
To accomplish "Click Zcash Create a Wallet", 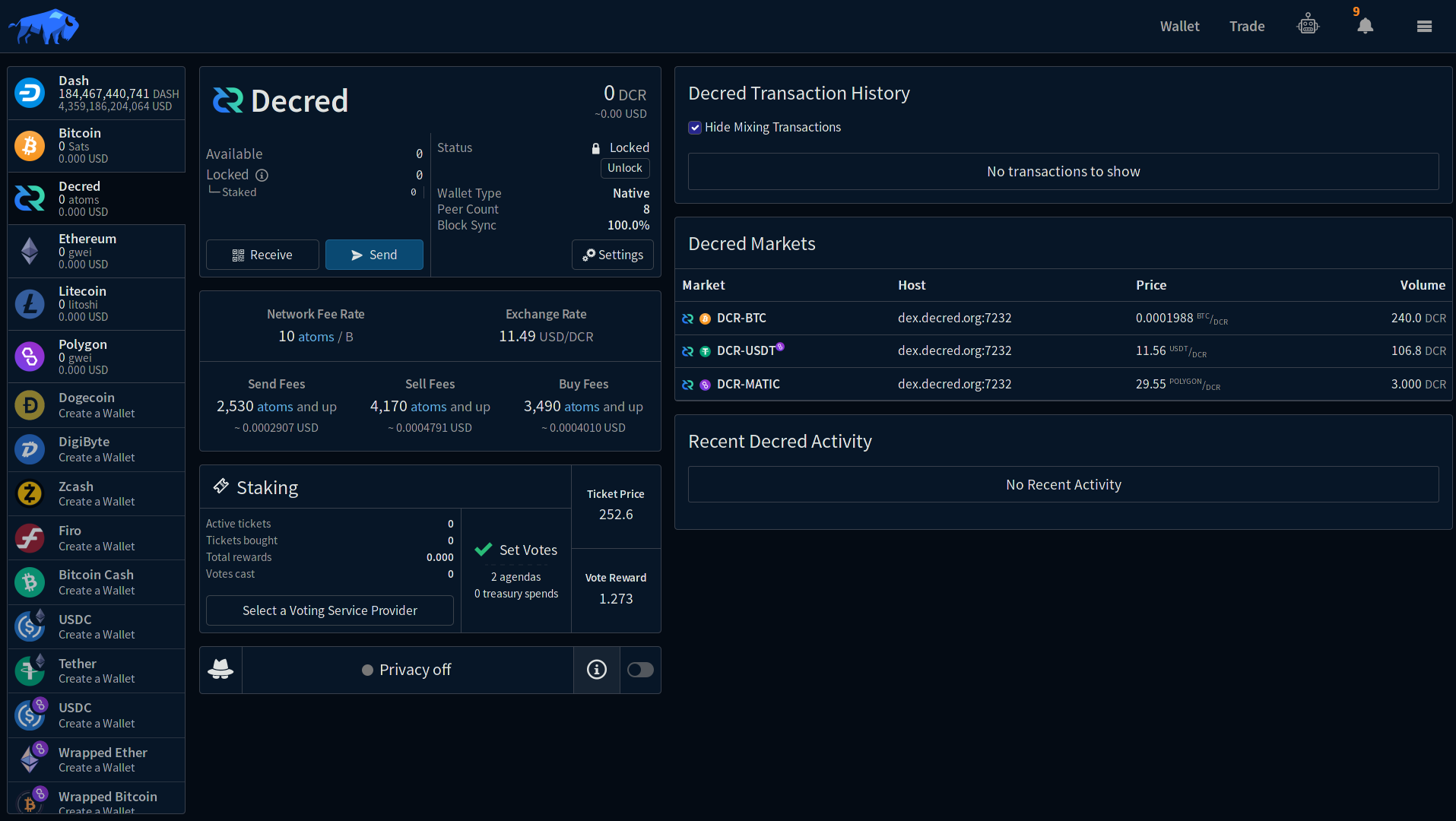I will coord(97,502).
